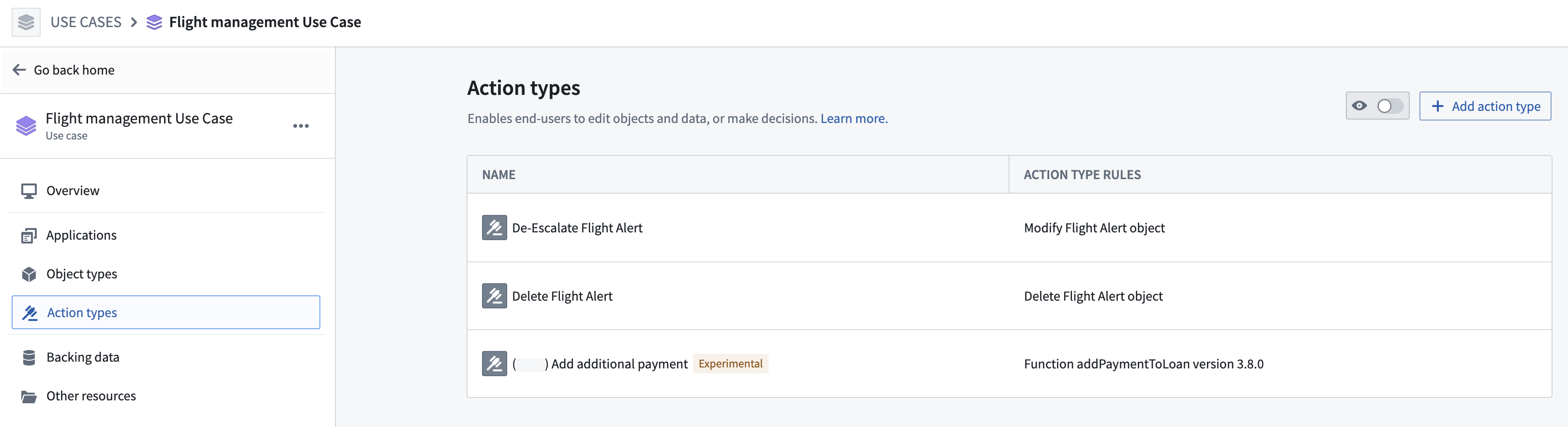Open the three-dot menu for use case
Viewport: 1568px width, 427px height.
click(x=301, y=126)
